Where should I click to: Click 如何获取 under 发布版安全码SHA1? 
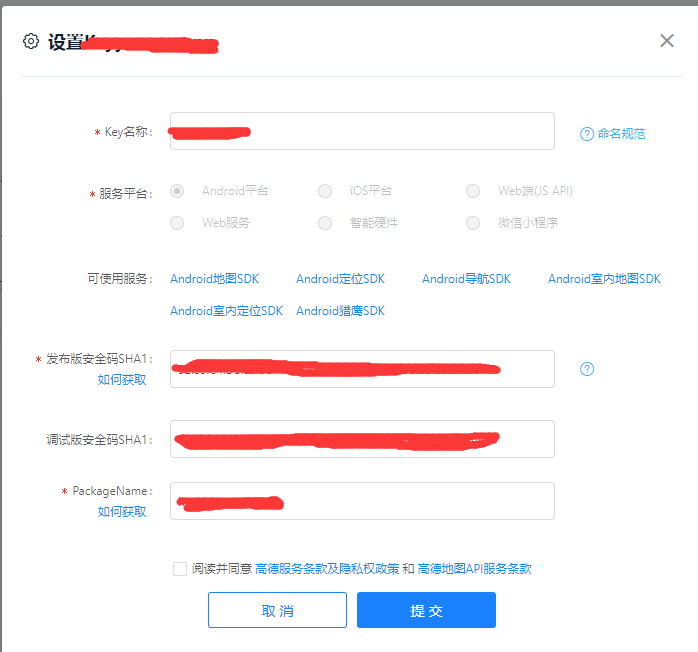[x=122, y=380]
